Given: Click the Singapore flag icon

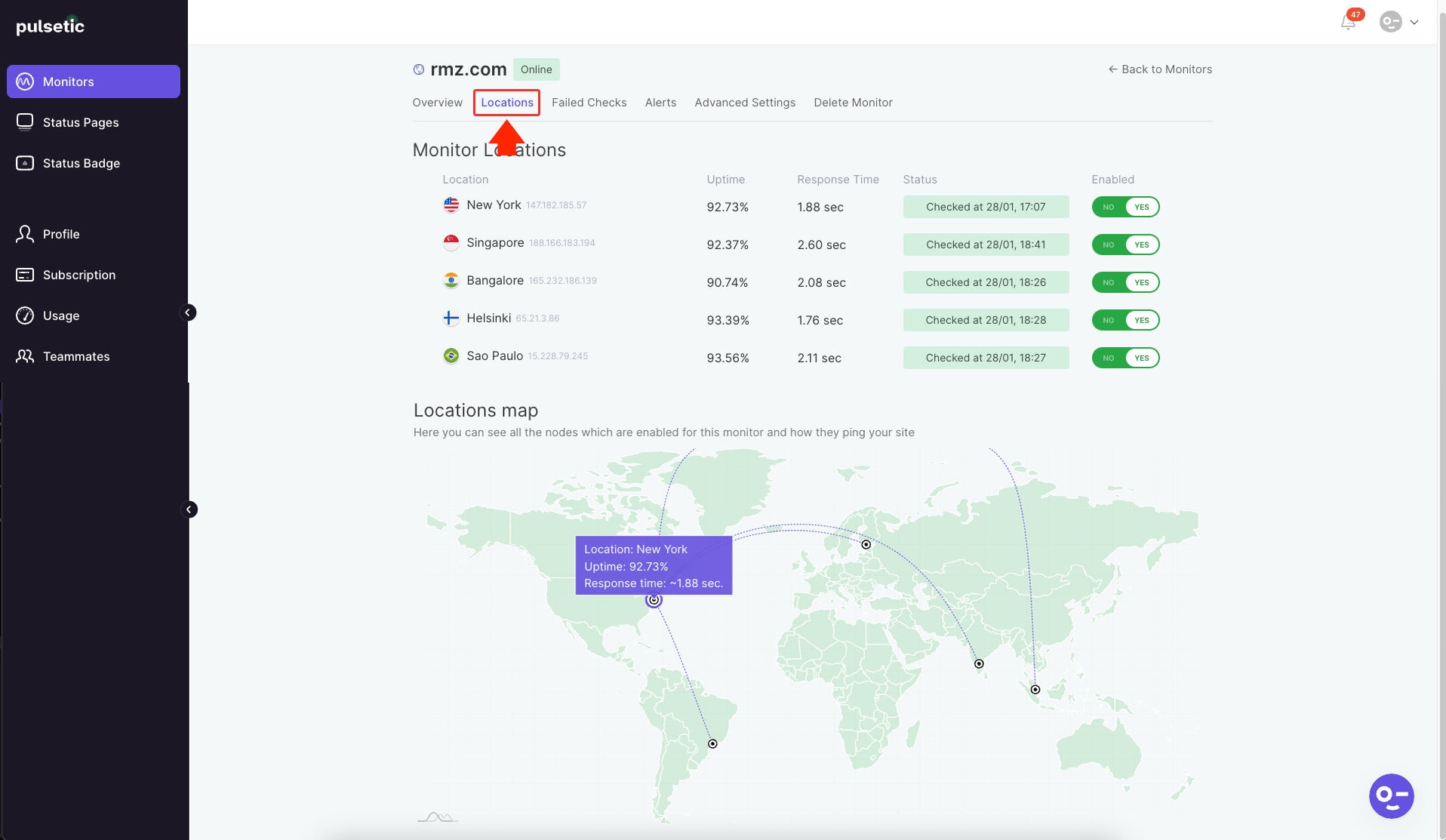Looking at the screenshot, I should click(x=451, y=242).
